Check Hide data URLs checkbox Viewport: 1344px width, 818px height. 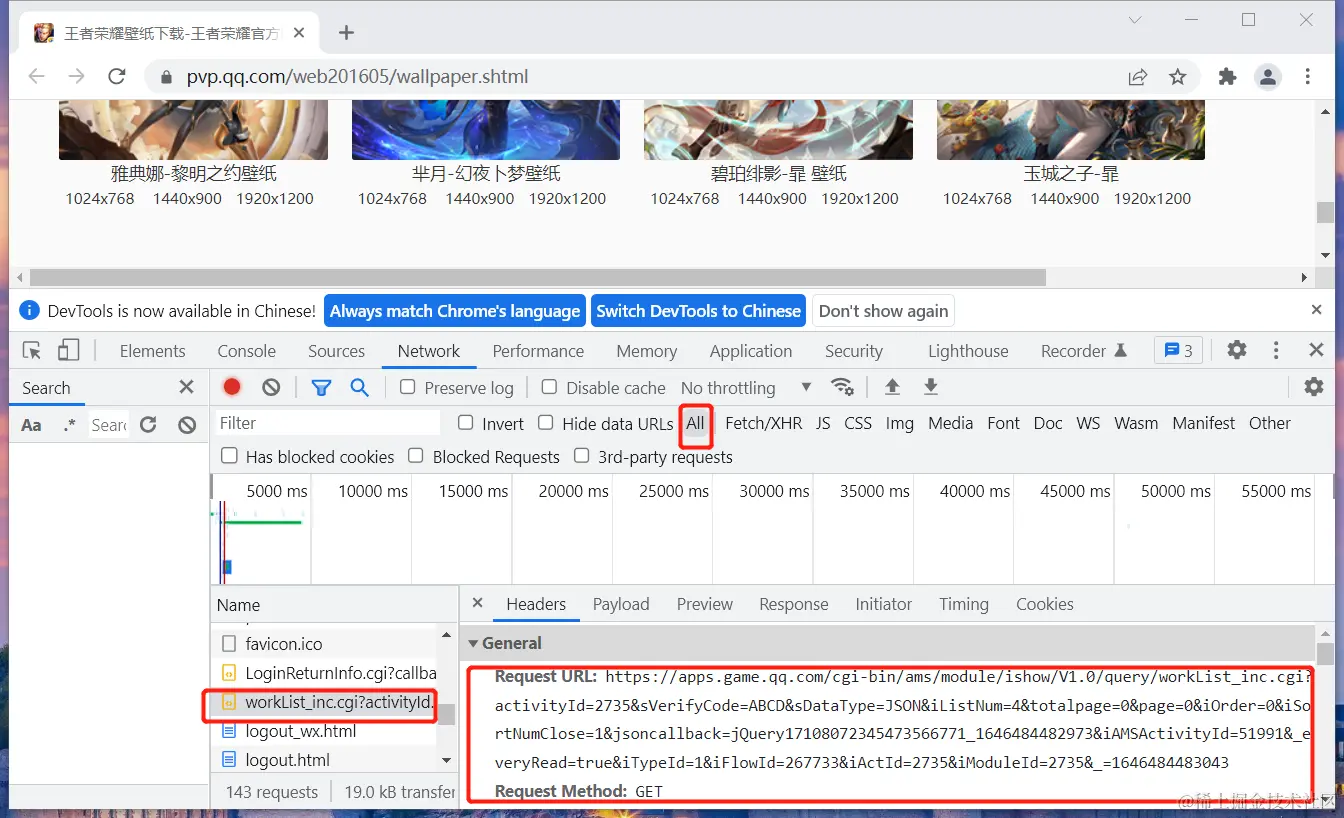pos(545,423)
